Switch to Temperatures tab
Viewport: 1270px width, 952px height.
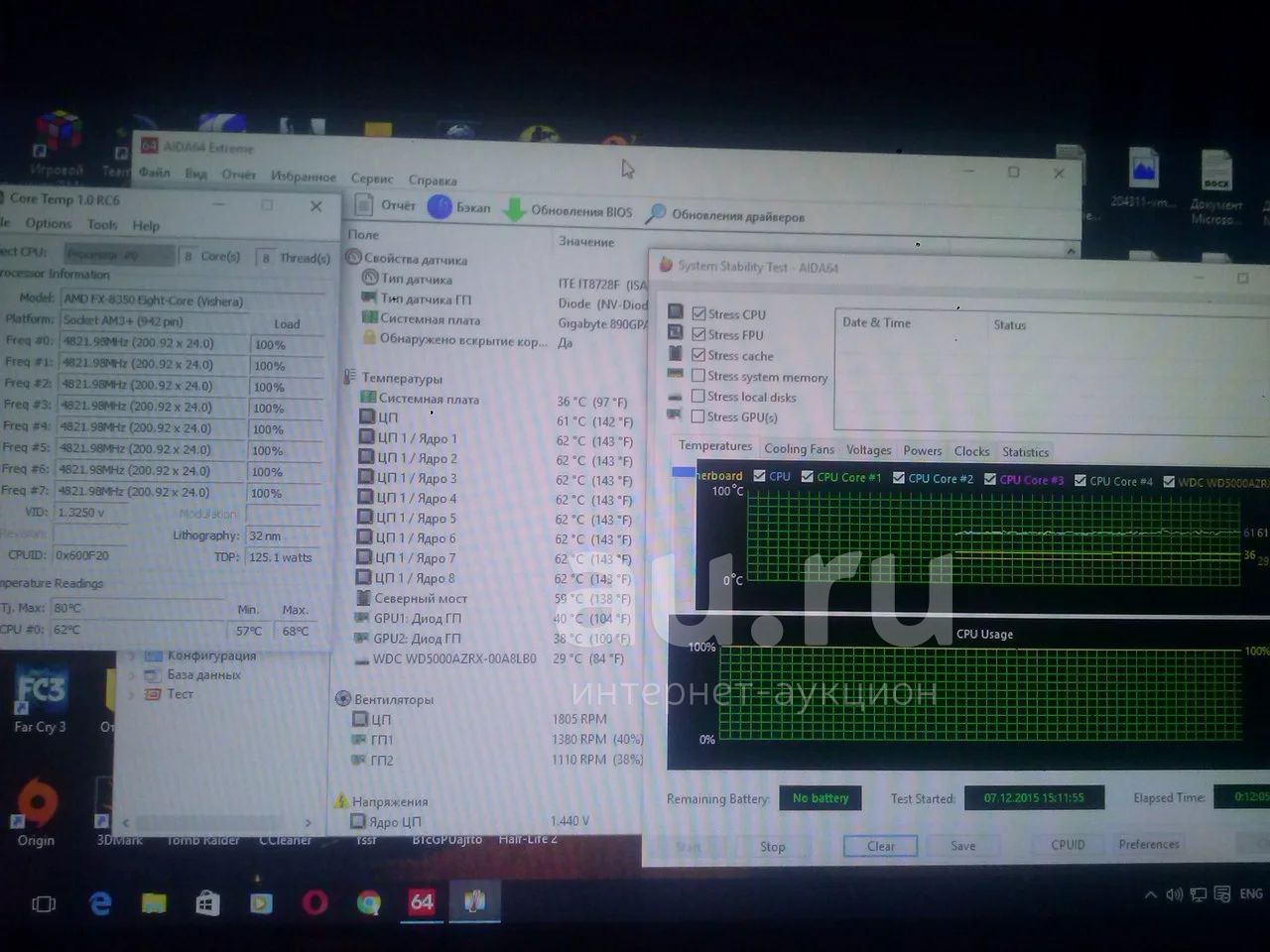(715, 446)
